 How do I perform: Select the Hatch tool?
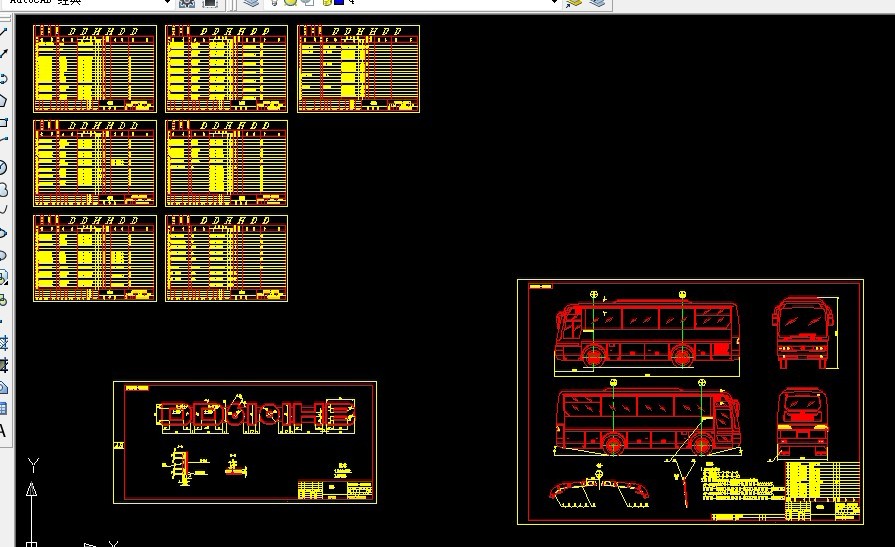click(3, 343)
